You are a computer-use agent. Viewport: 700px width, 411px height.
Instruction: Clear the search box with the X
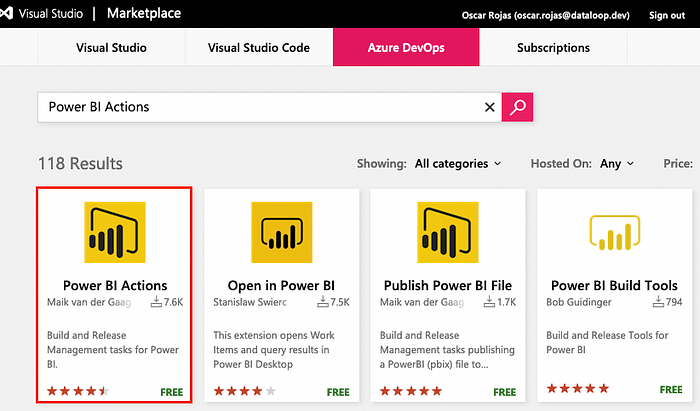click(x=490, y=107)
